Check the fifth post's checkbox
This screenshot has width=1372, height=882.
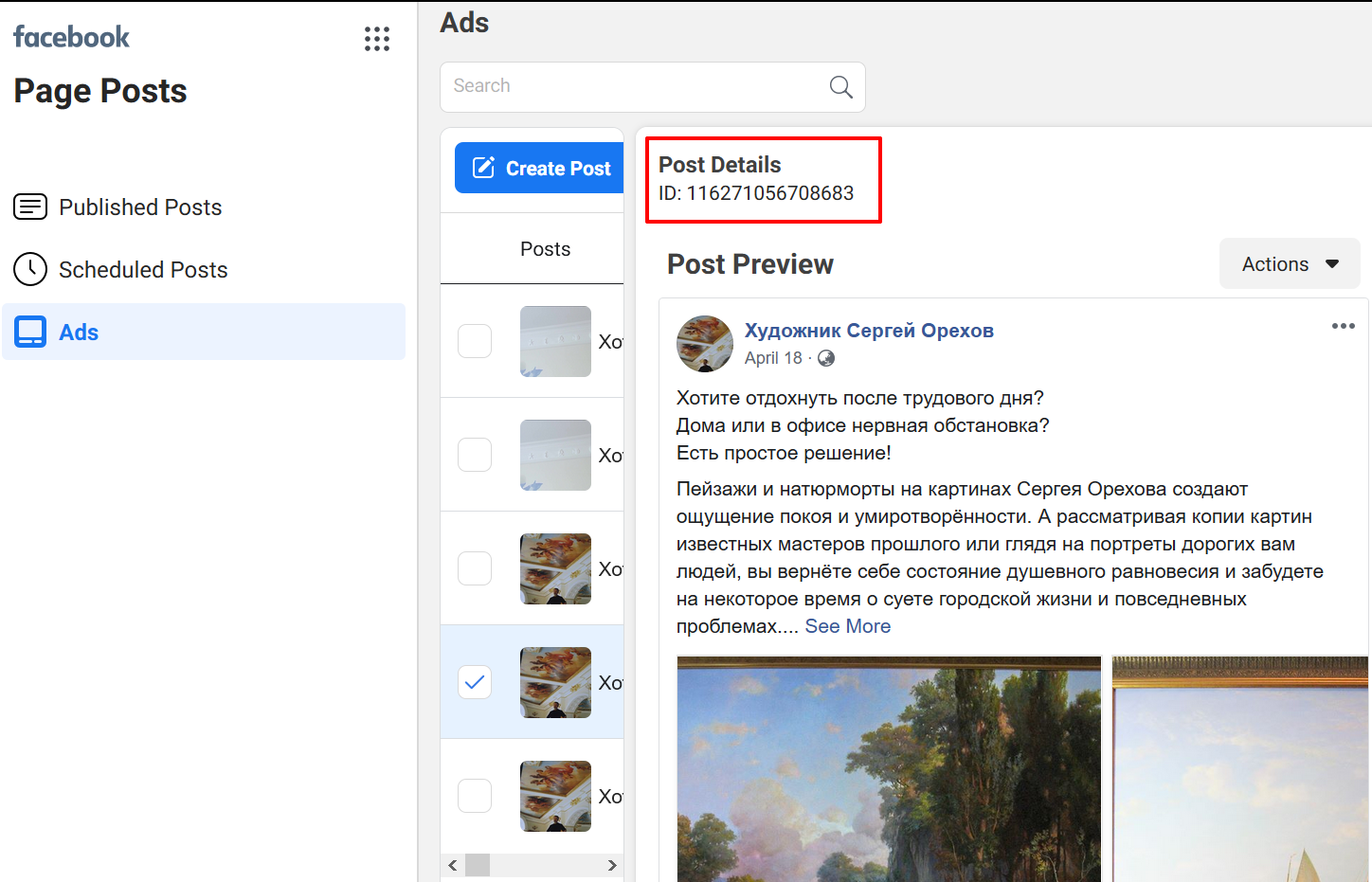(475, 796)
